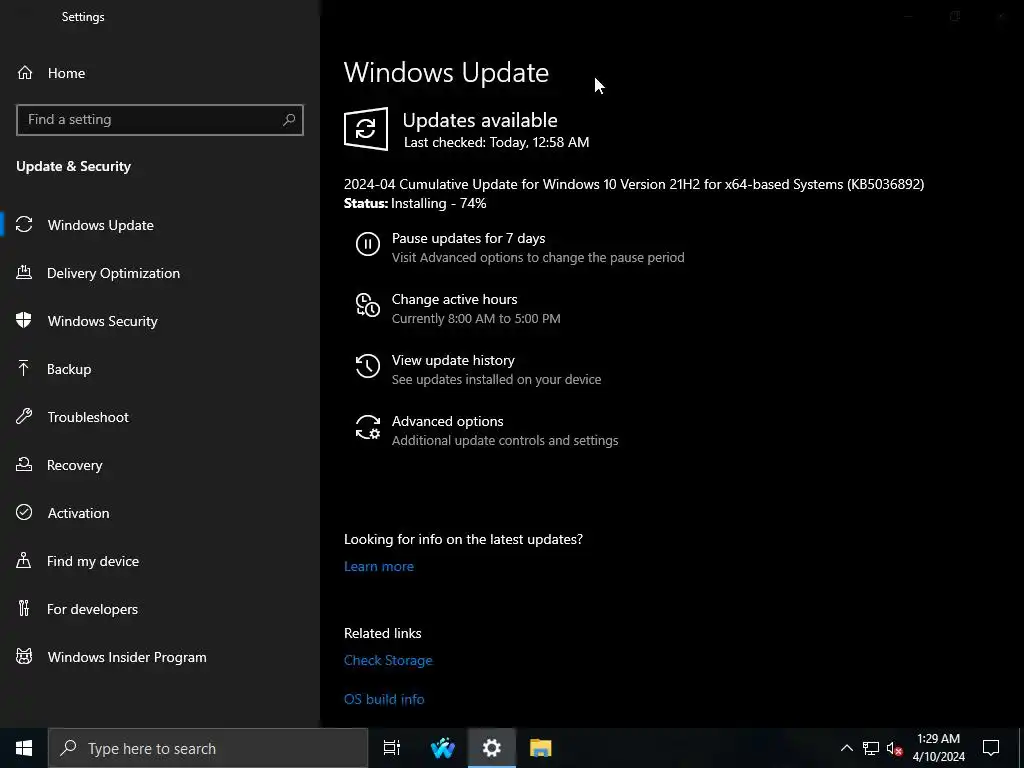Click the Windows Insider Program cat icon
1024x768 pixels.
[x=24, y=656]
